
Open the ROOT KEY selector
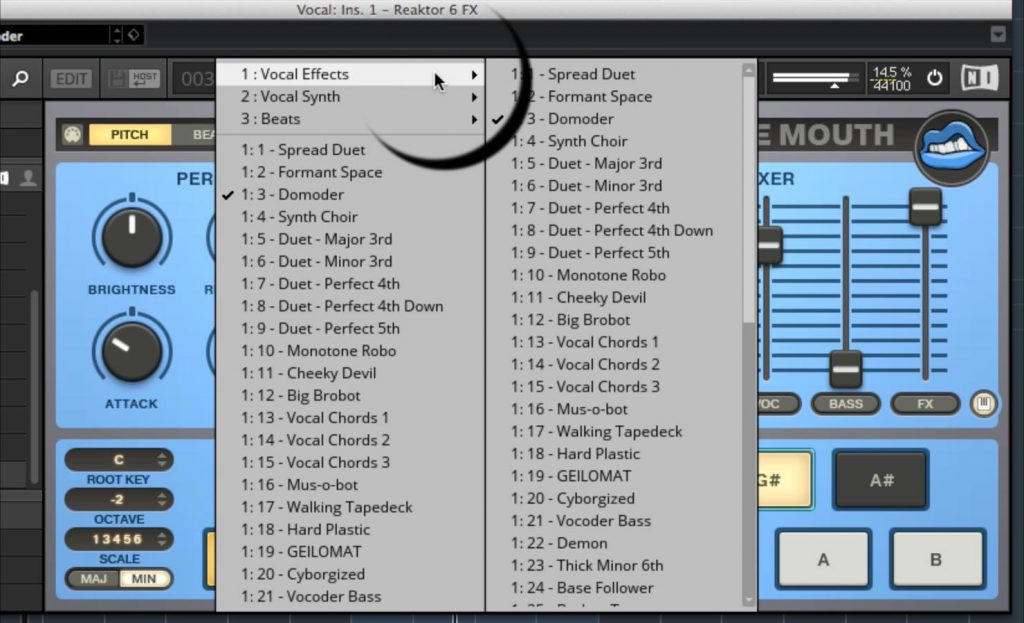pyautogui.click(x=119, y=460)
